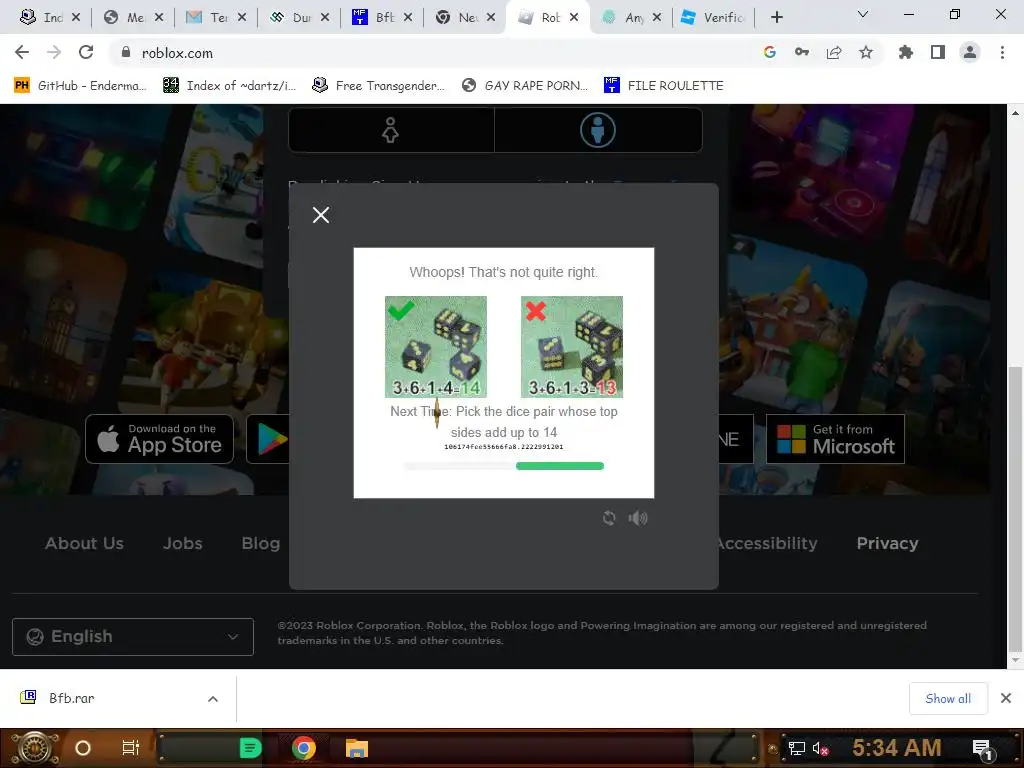
Task: Toggle the browser side panel
Action: click(x=938, y=53)
